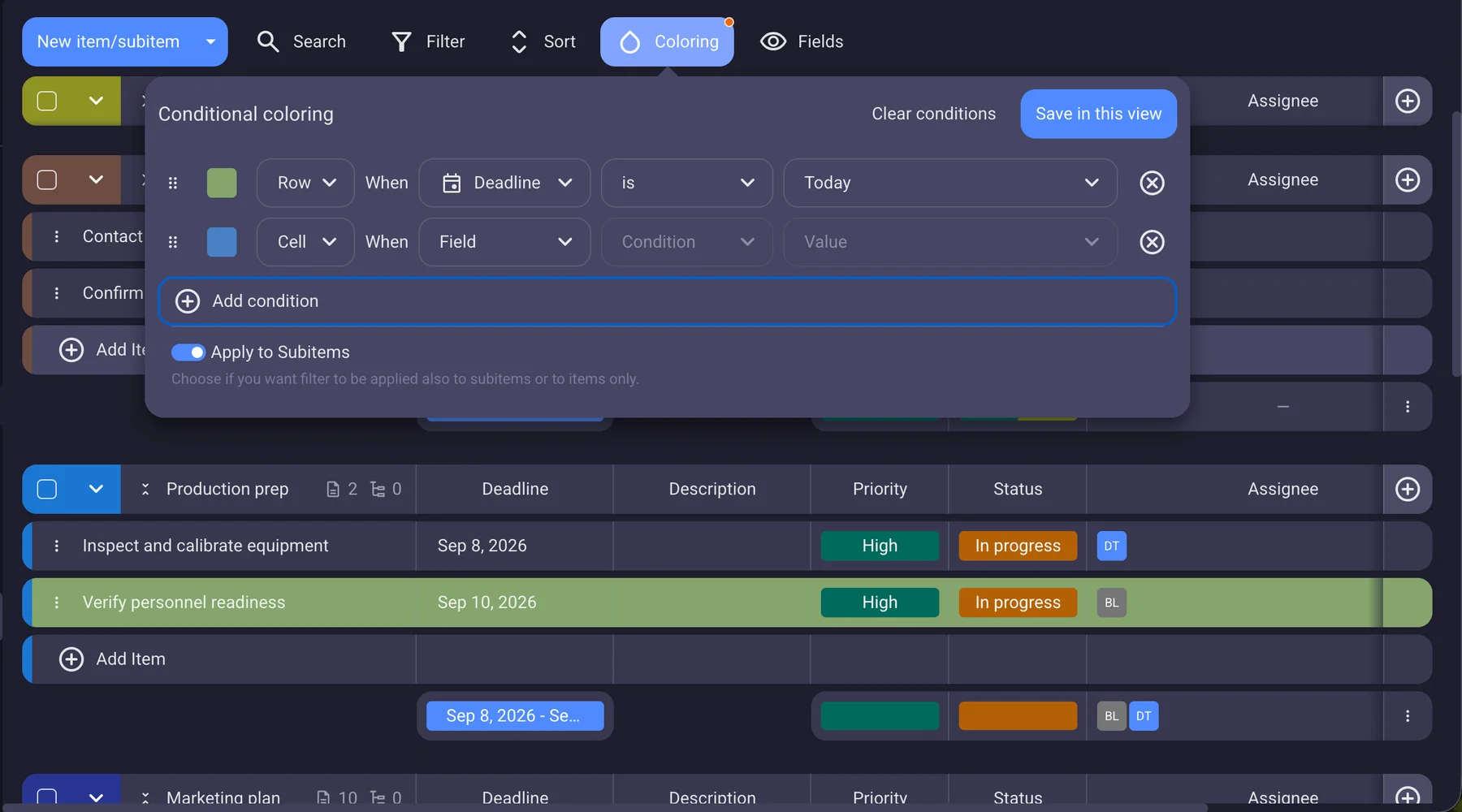Image resolution: width=1462 pixels, height=812 pixels.
Task: Click the Production prep Deadline column header
Action: point(515,489)
